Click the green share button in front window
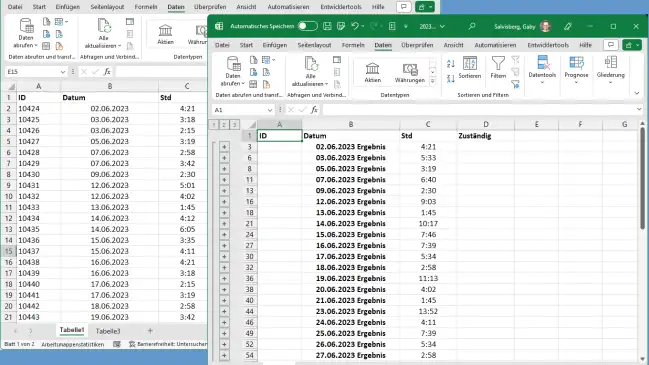The width and height of the screenshot is (649, 365). point(632,45)
